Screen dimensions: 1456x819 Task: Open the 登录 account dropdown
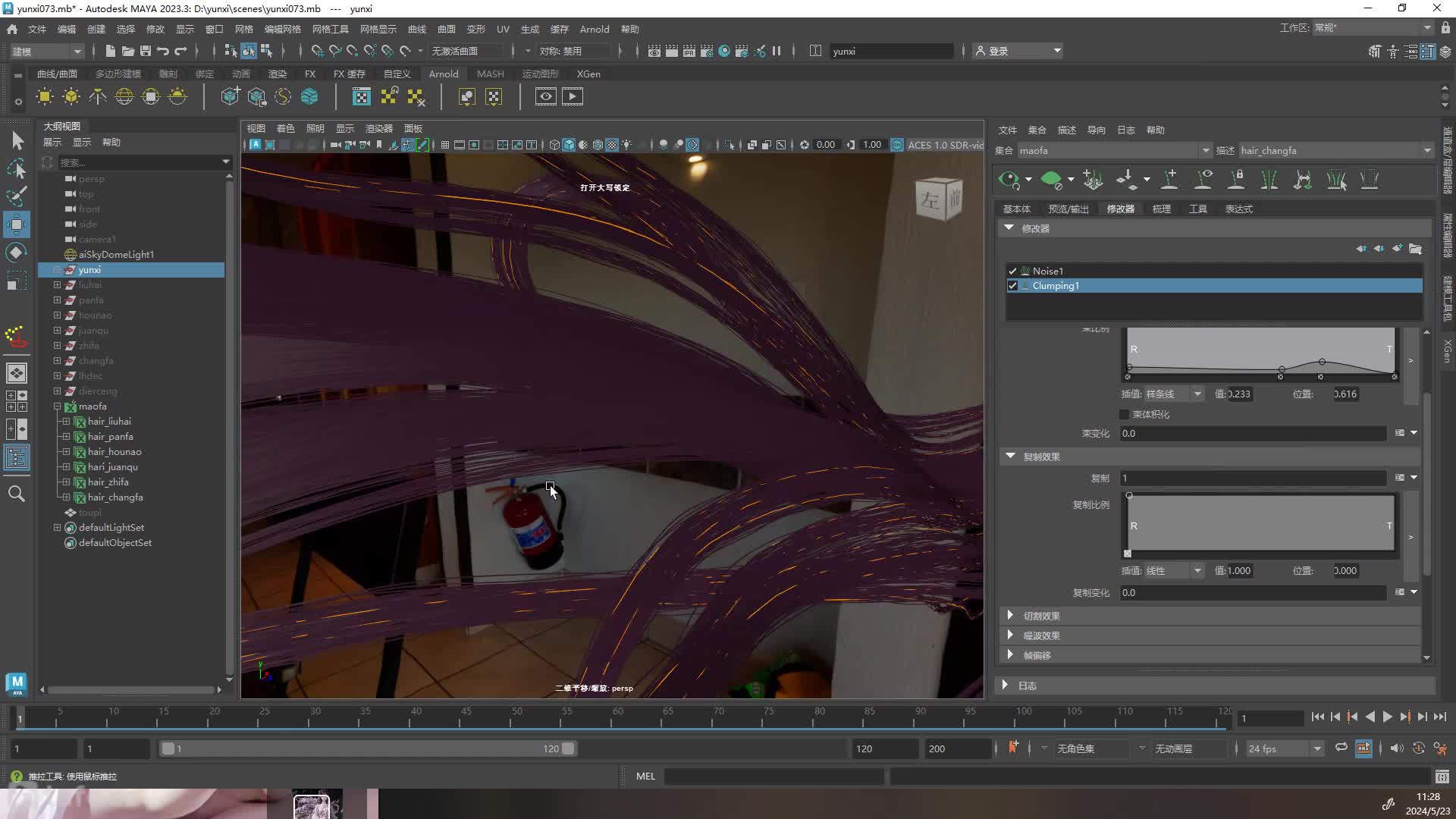tap(1018, 51)
